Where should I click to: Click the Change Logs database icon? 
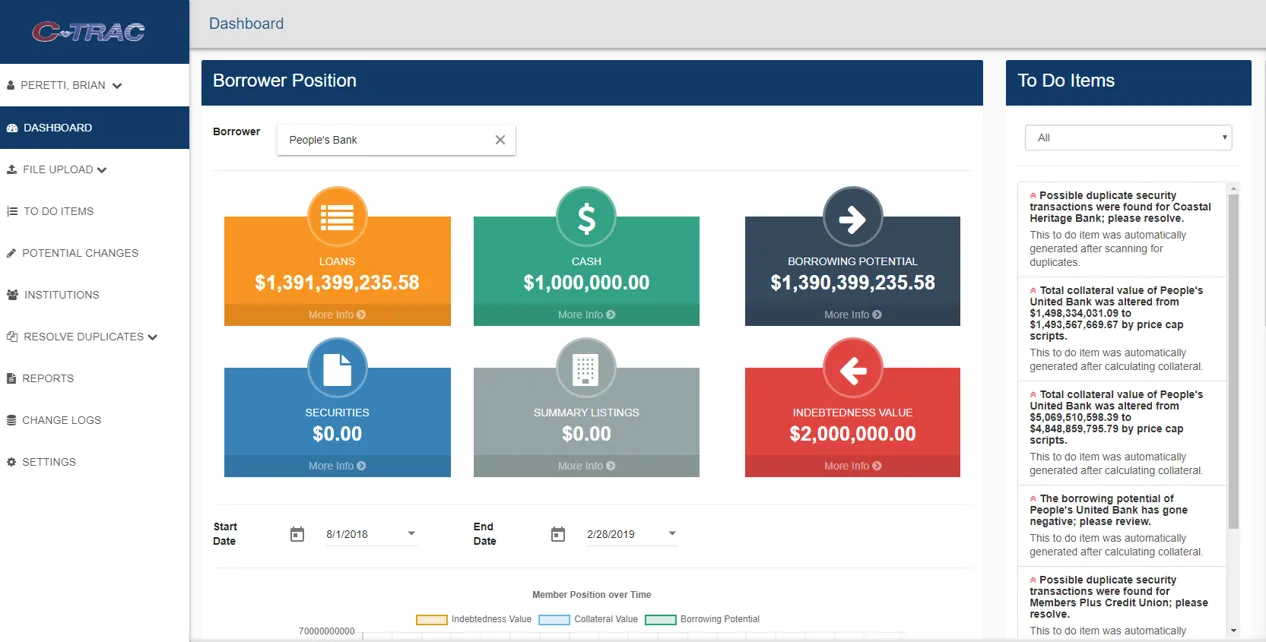(x=12, y=420)
